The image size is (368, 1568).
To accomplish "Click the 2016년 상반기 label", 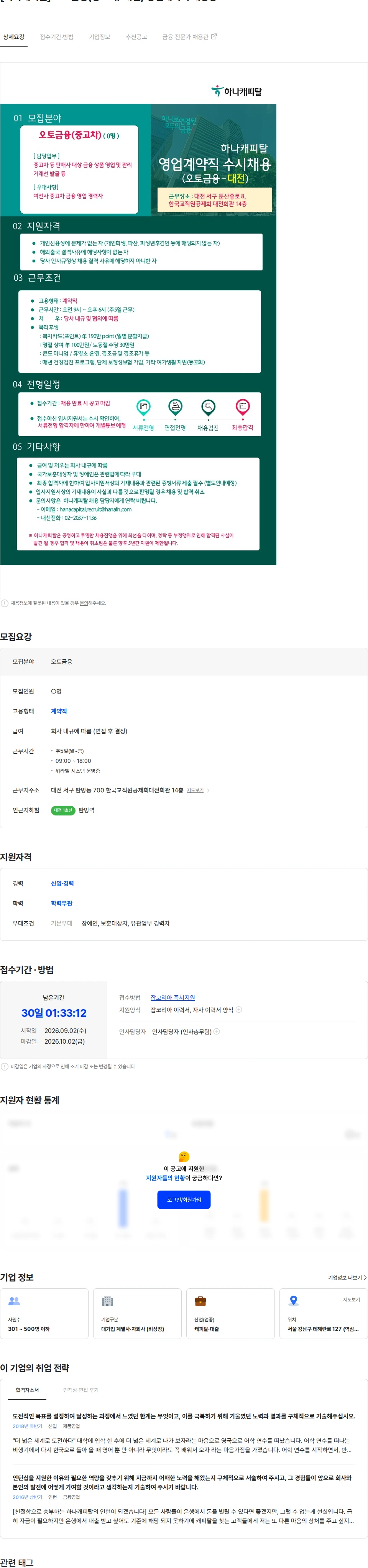I will coord(27,1497).
